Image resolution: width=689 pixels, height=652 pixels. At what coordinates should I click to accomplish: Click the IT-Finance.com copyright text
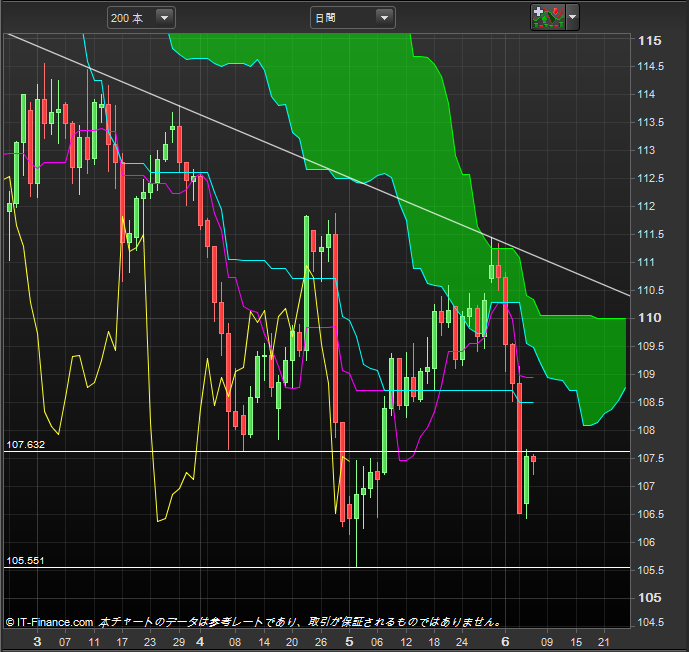pyautogui.click(x=50, y=622)
